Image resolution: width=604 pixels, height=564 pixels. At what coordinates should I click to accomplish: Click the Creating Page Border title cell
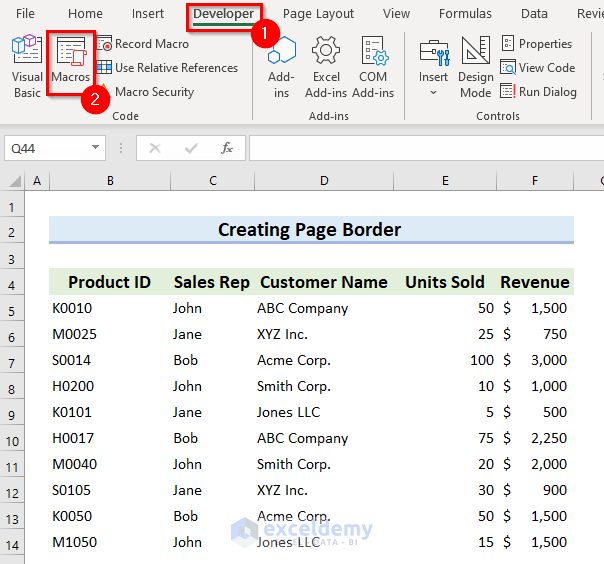[311, 230]
